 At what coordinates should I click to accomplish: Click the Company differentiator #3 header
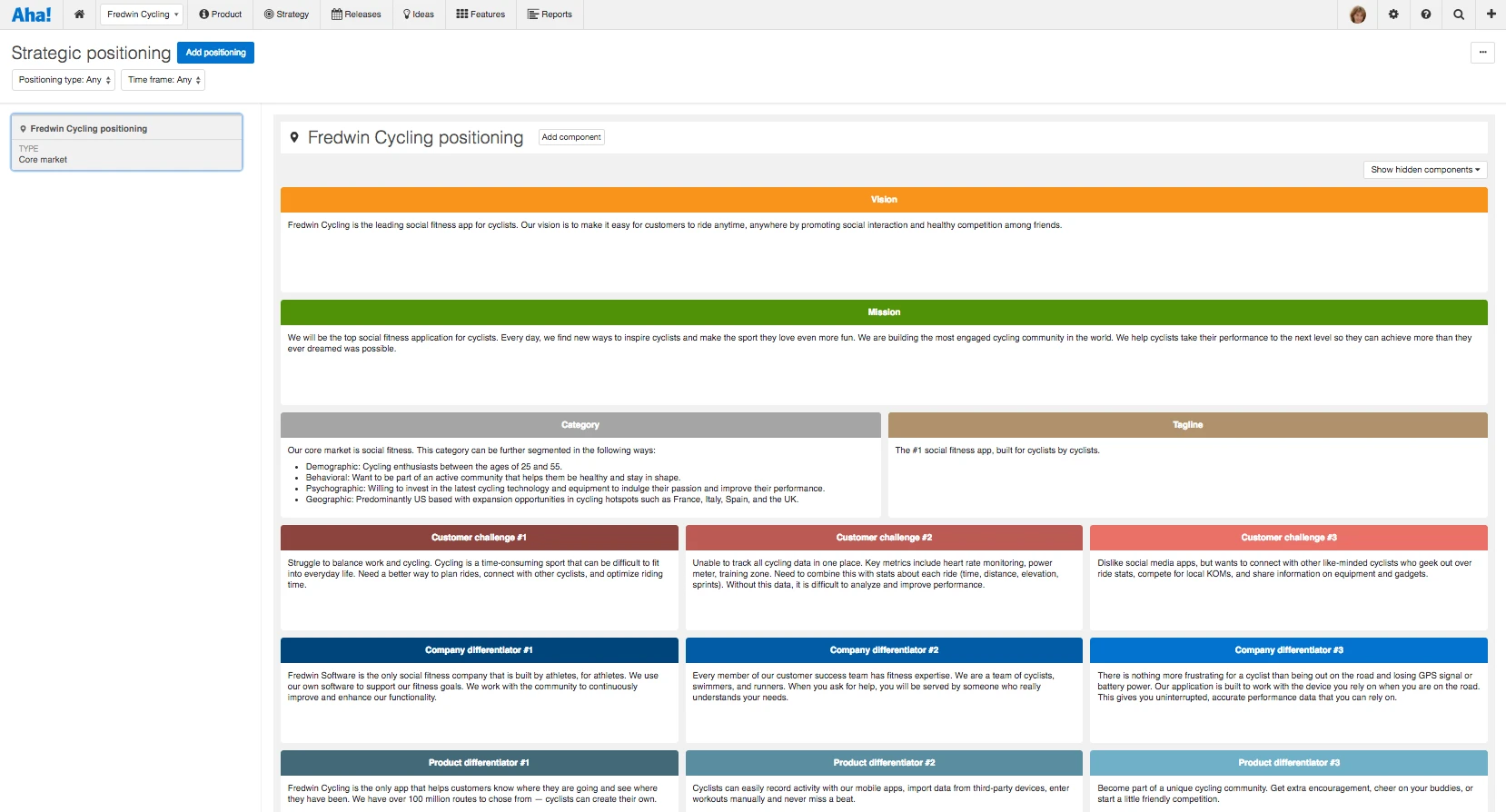tap(1289, 650)
